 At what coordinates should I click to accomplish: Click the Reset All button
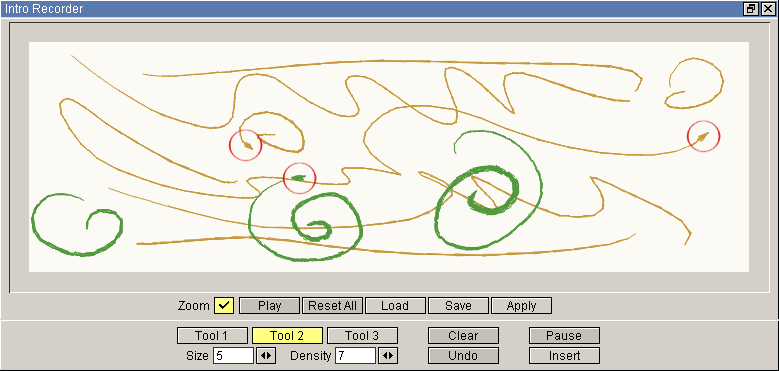tap(332, 306)
